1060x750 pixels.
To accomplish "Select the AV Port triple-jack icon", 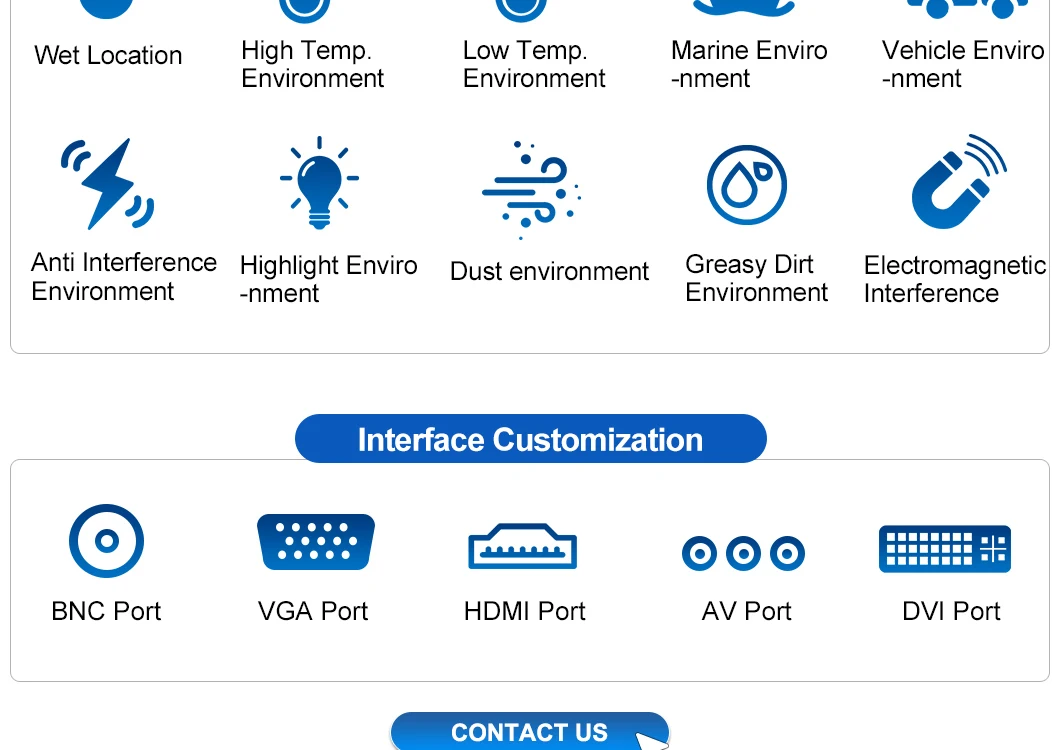I will coord(743,552).
